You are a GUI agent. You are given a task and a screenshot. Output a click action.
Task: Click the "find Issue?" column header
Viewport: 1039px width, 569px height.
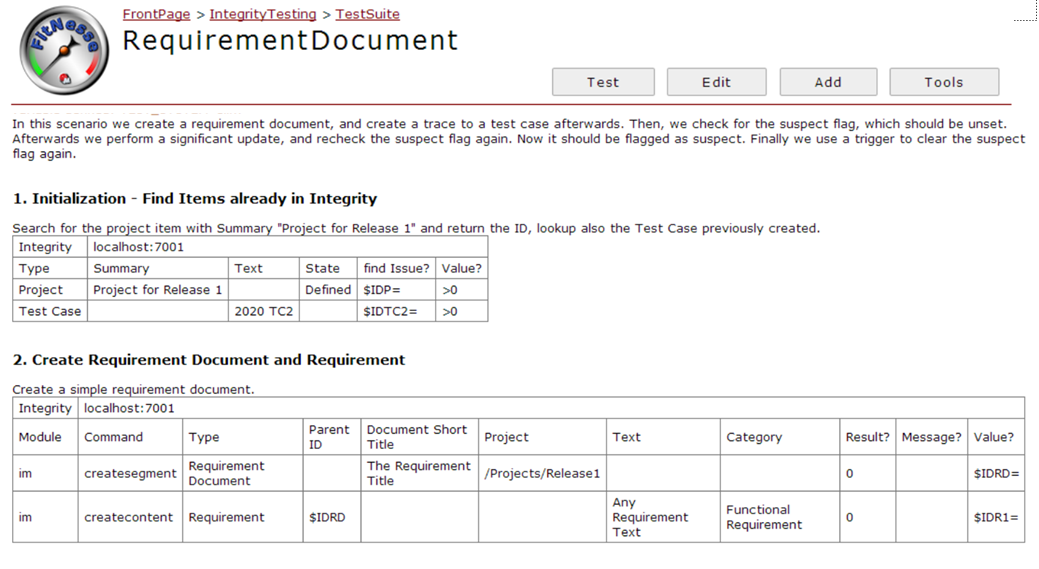coord(396,268)
